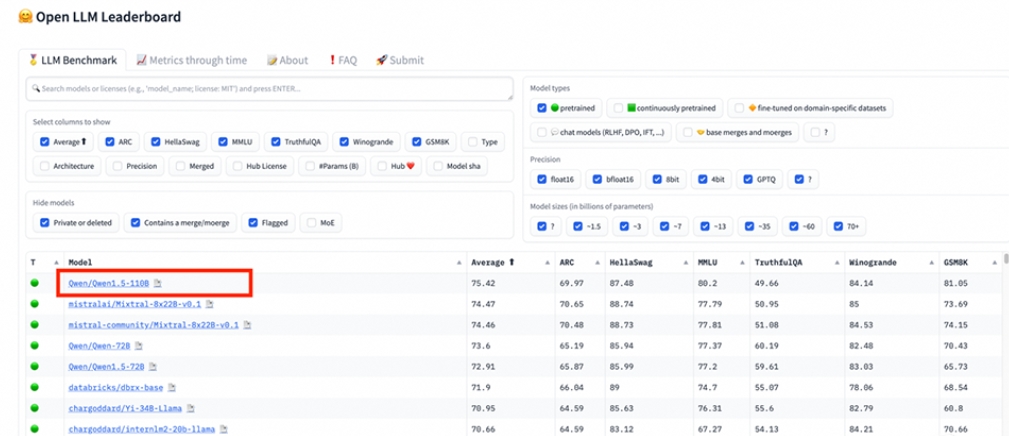Uncheck the Average column checkbox

tap(44, 142)
